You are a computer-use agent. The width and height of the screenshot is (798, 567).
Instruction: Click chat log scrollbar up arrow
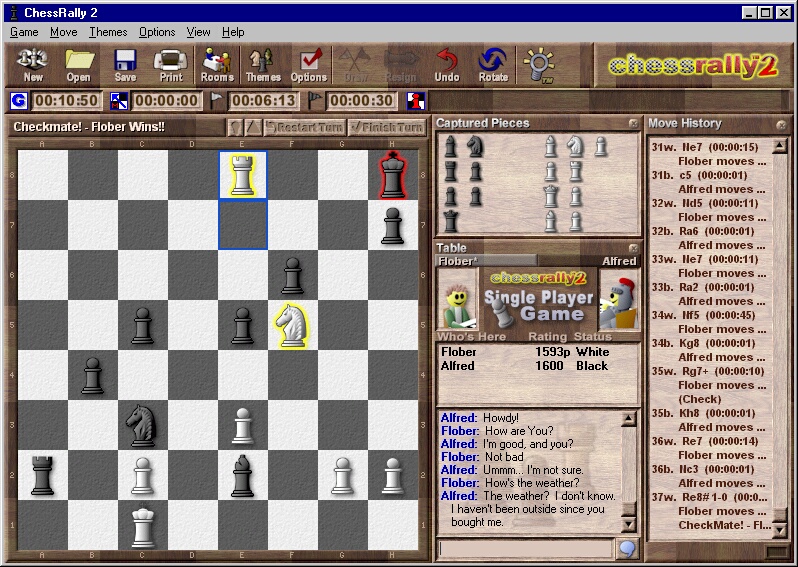pos(629,419)
